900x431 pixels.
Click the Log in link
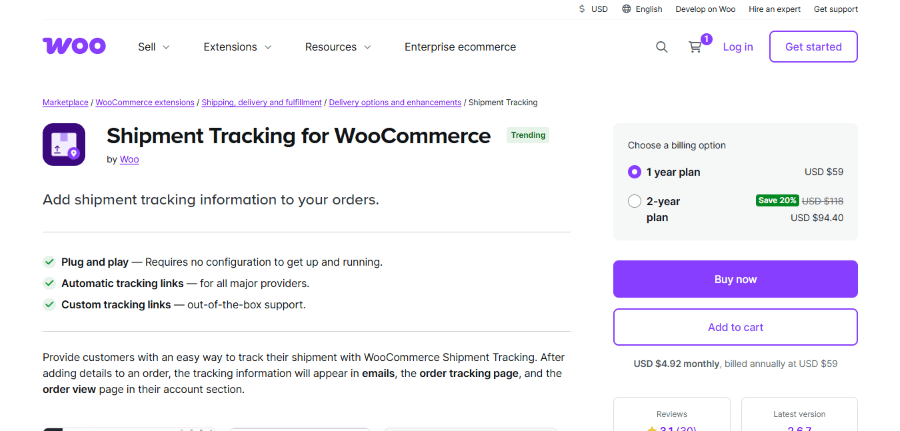tap(738, 47)
